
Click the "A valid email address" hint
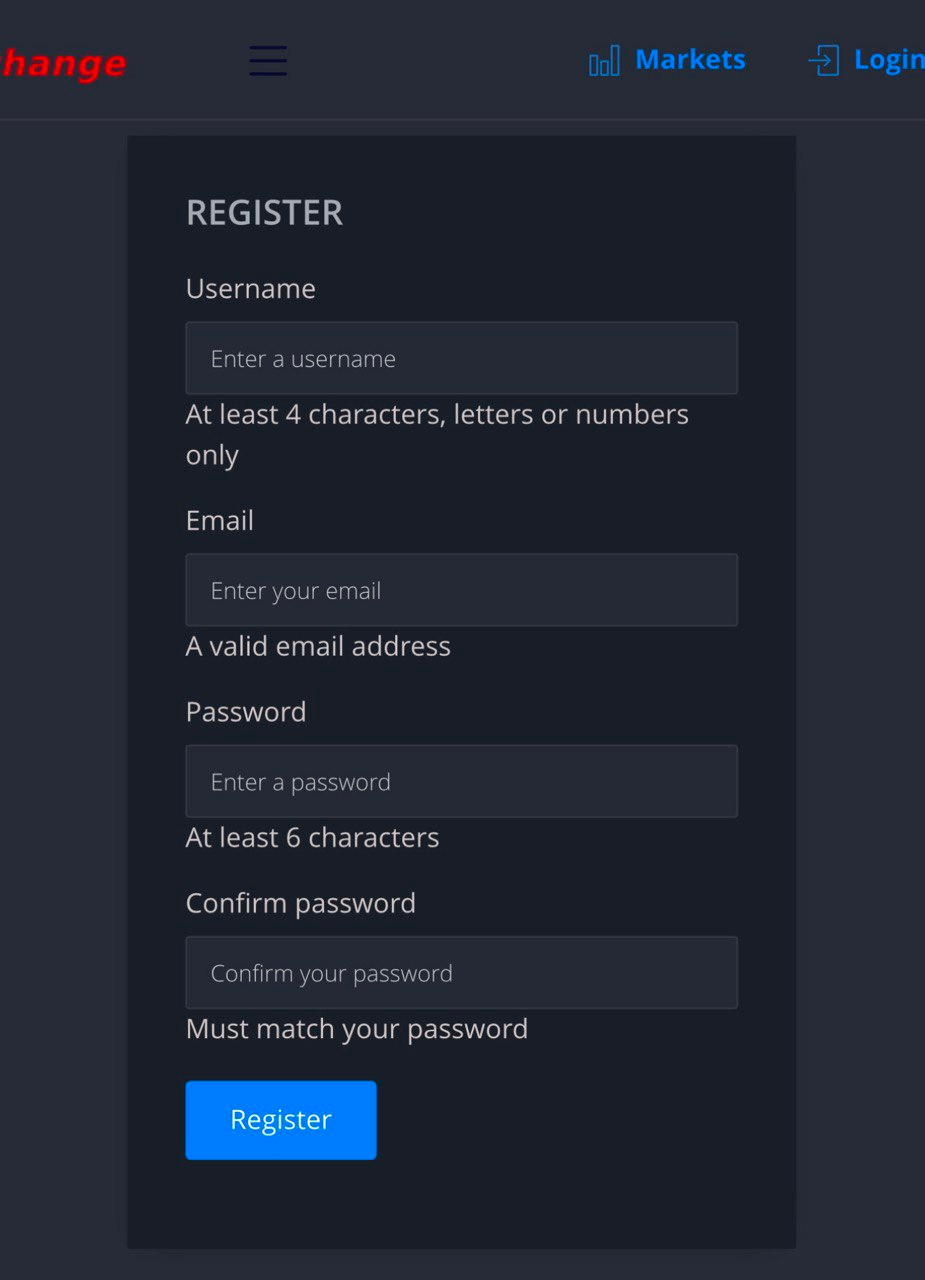(318, 646)
